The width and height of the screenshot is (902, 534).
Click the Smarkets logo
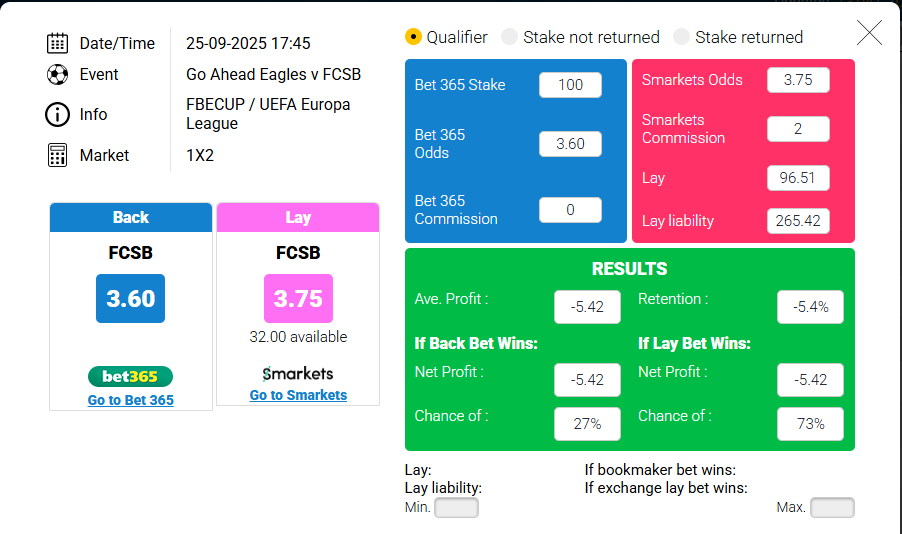pos(298,374)
